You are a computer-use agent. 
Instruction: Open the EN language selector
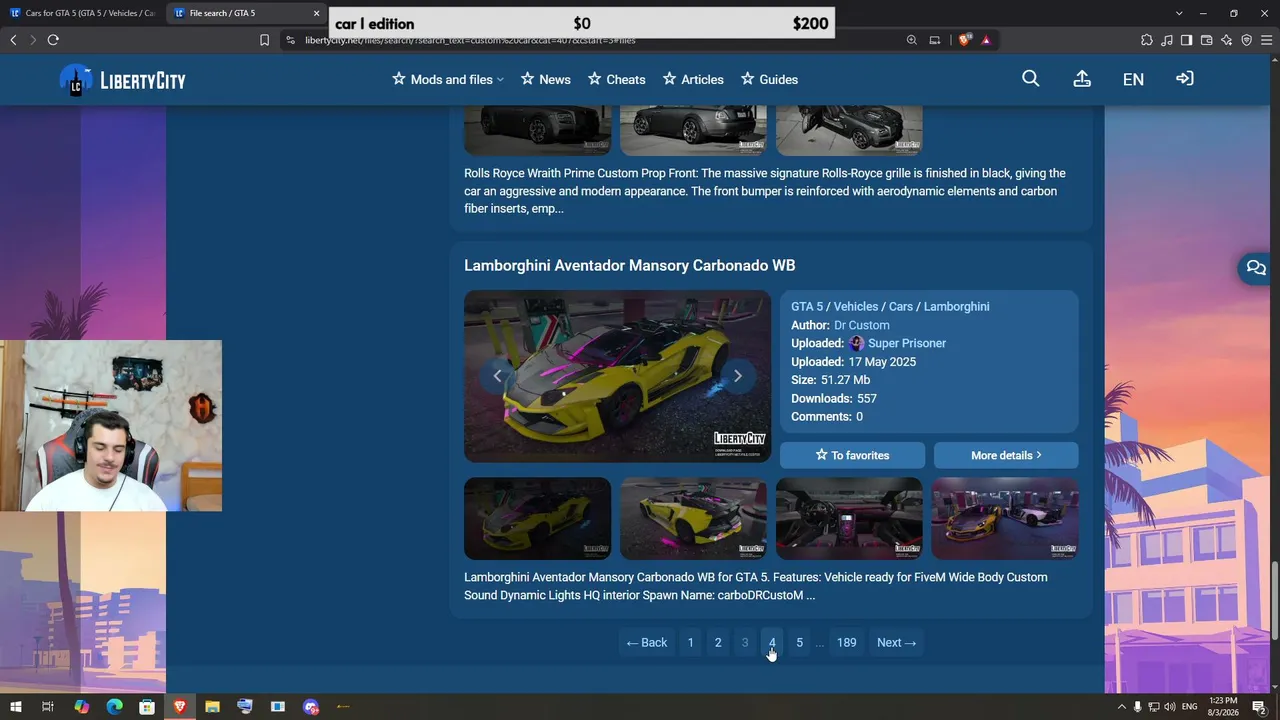coord(1133,79)
